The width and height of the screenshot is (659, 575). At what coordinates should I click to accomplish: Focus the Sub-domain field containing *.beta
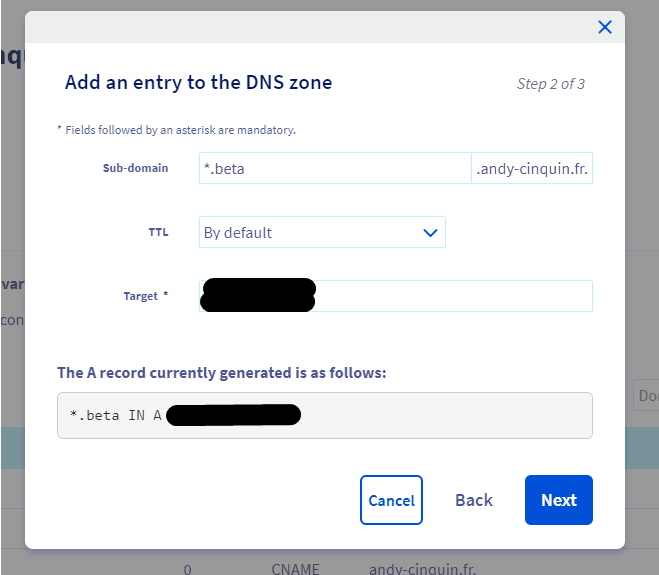pos(335,168)
